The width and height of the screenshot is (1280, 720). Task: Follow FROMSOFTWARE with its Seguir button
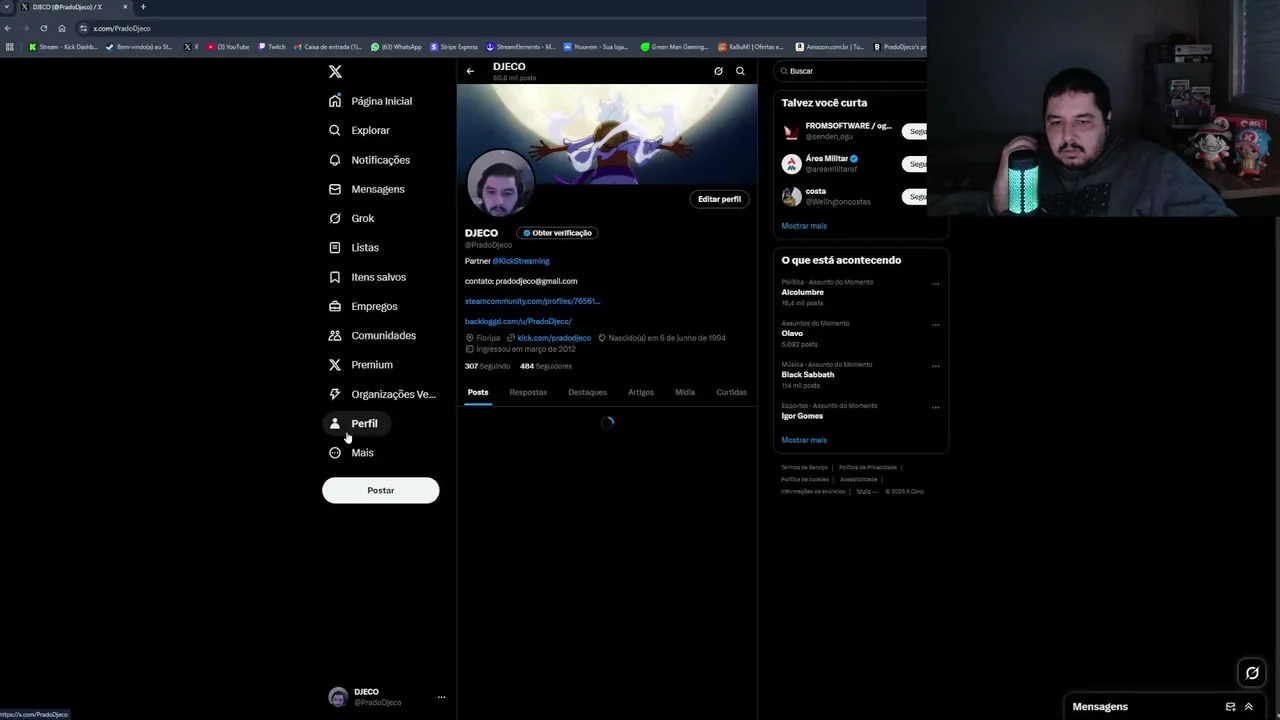tap(914, 131)
